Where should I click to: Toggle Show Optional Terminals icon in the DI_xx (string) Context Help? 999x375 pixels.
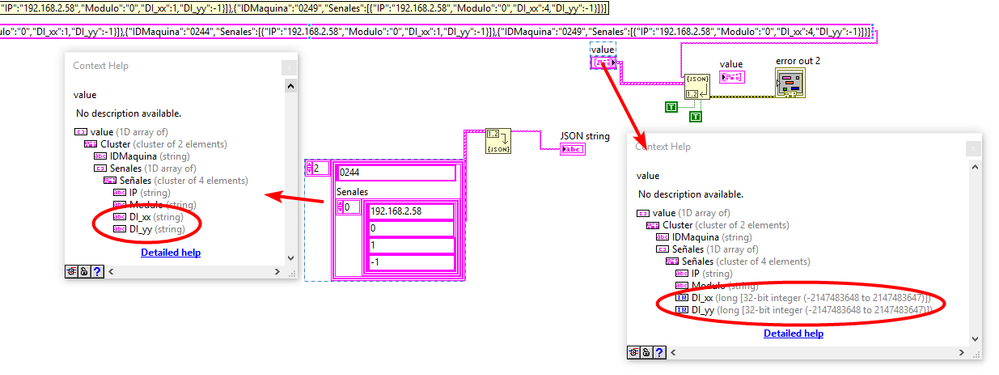point(71,271)
